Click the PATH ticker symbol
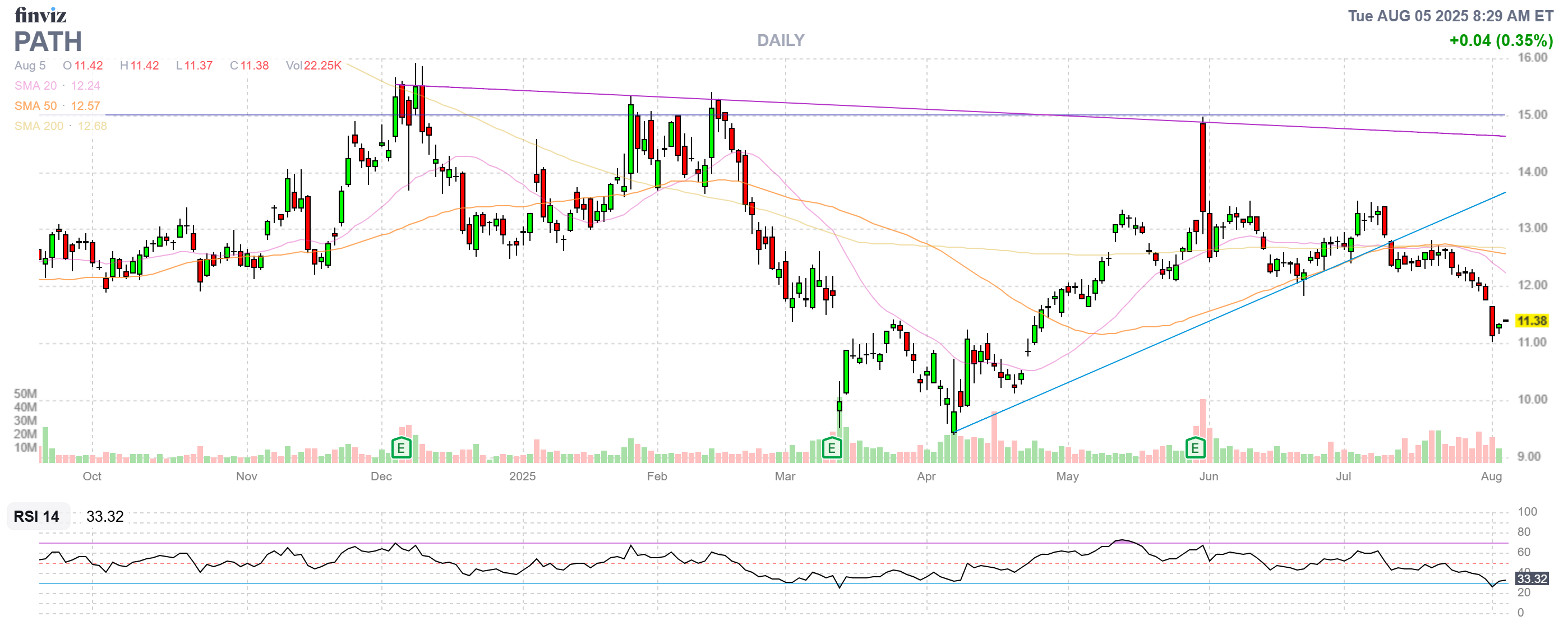This screenshot has width=1568, height=630. pos(48,41)
